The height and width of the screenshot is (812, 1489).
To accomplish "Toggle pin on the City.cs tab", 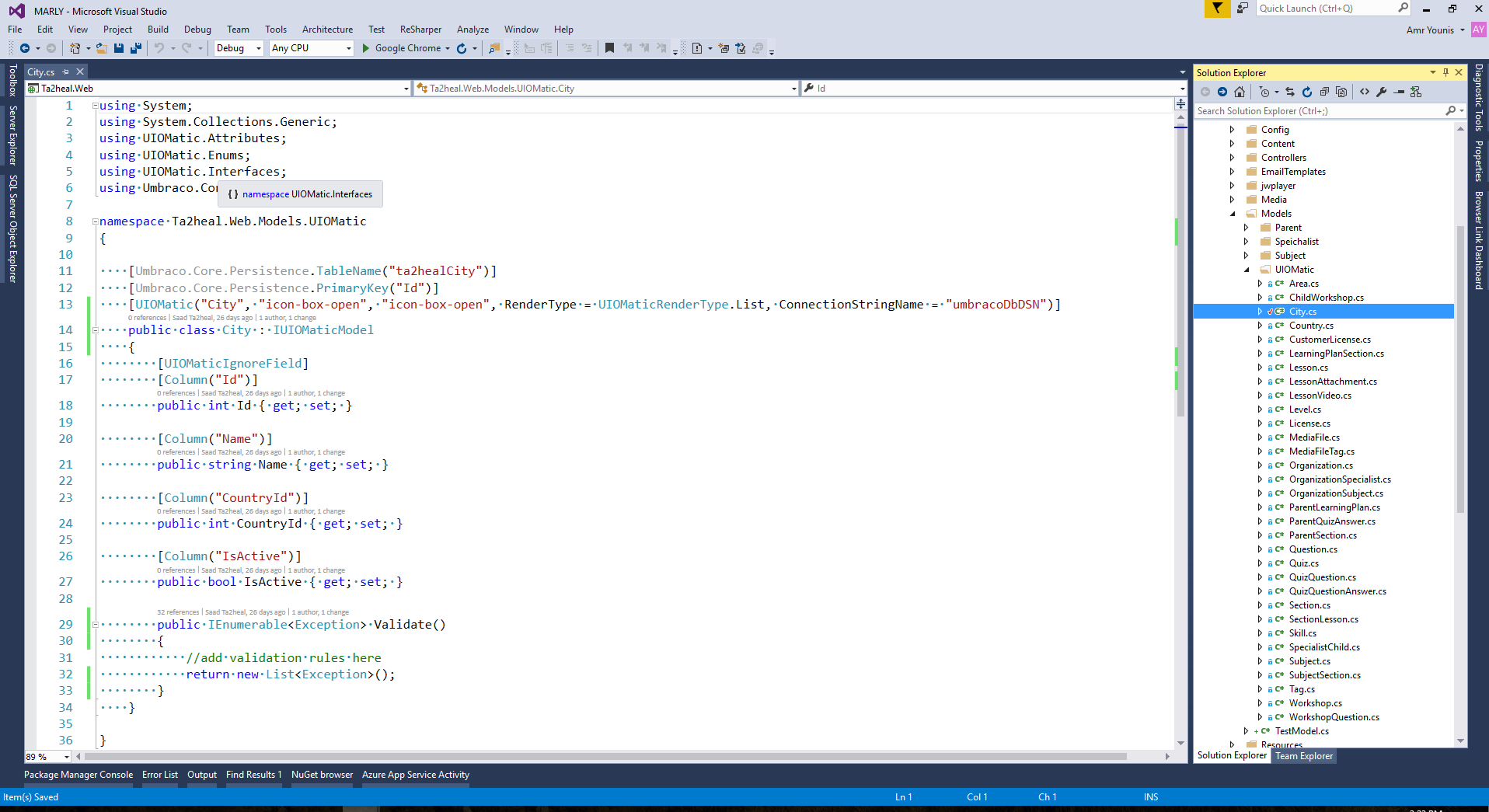I will click(x=66, y=71).
